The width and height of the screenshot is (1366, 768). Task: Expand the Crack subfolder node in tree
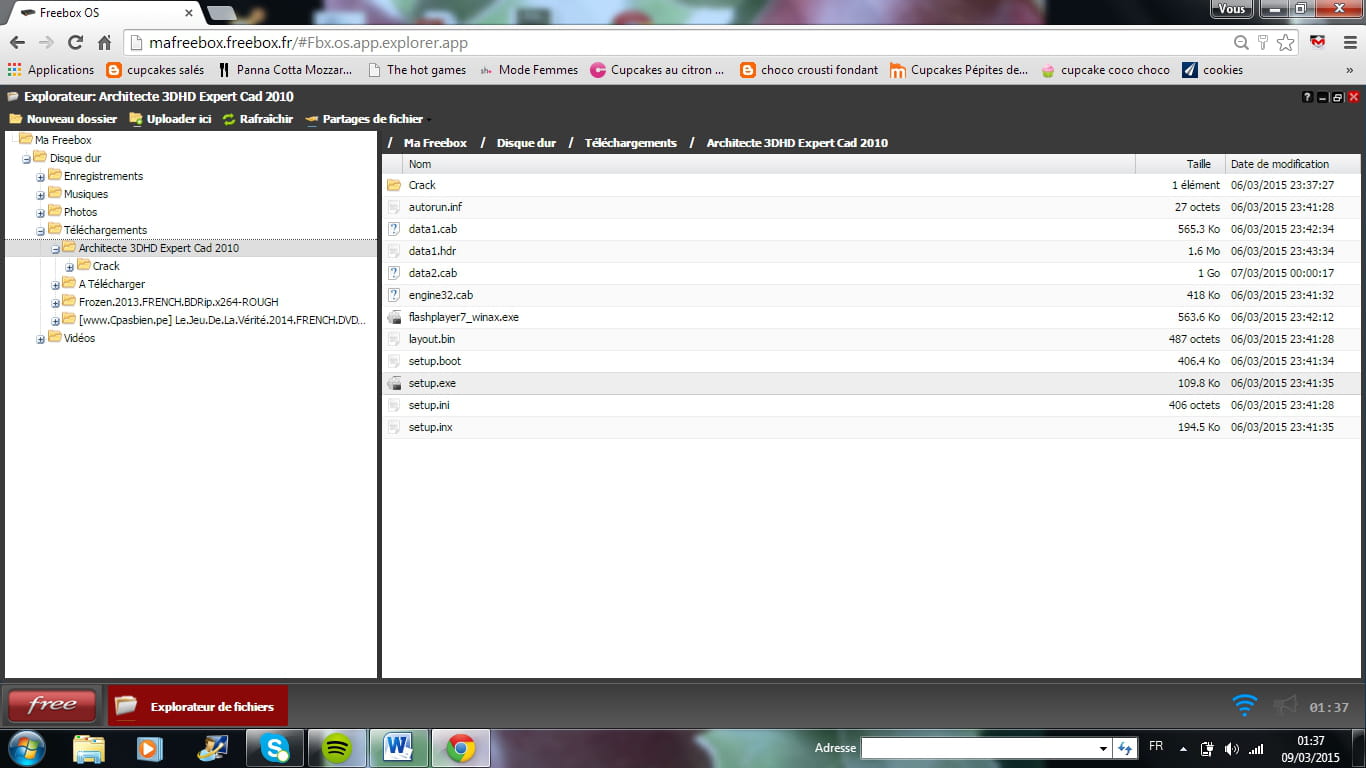click(70, 267)
